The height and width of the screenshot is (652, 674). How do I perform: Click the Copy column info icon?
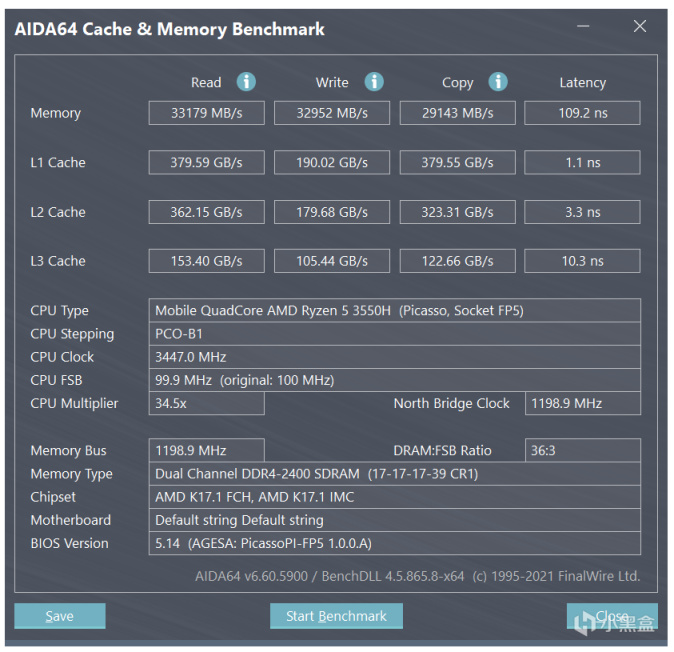[x=498, y=82]
